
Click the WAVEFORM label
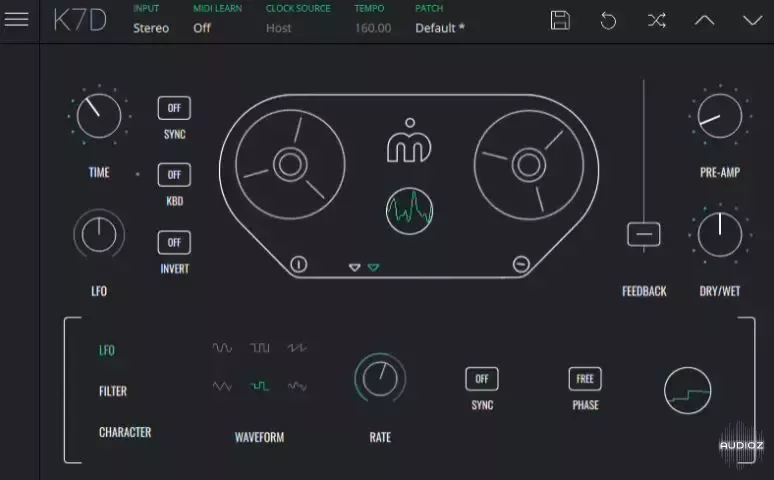(259, 437)
